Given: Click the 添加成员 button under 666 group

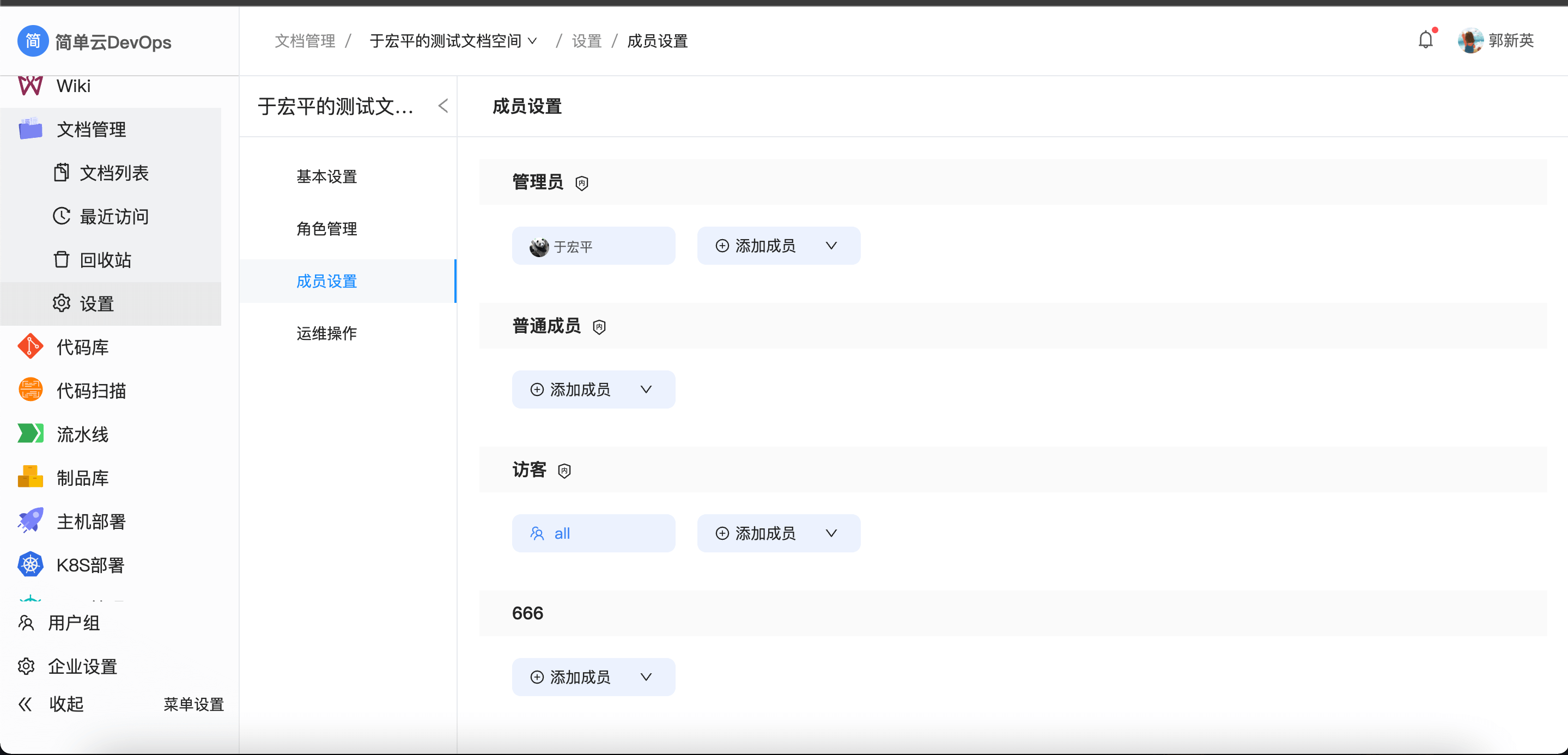Looking at the screenshot, I should tap(580, 677).
